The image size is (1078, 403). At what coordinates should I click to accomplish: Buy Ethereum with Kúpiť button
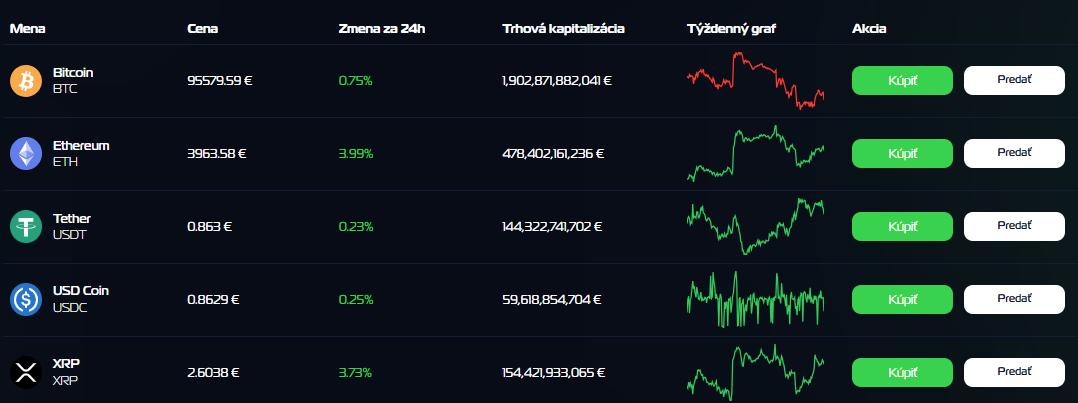point(902,153)
